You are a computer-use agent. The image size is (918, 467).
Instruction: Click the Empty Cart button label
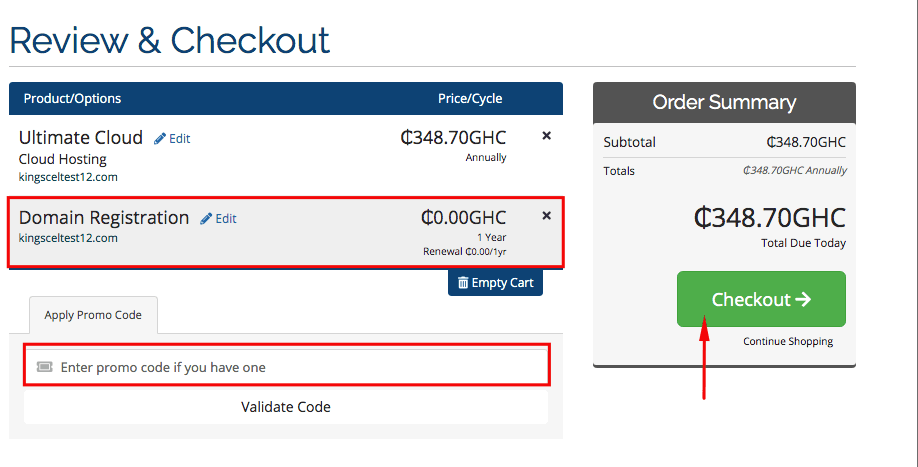[x=502, y=283]
